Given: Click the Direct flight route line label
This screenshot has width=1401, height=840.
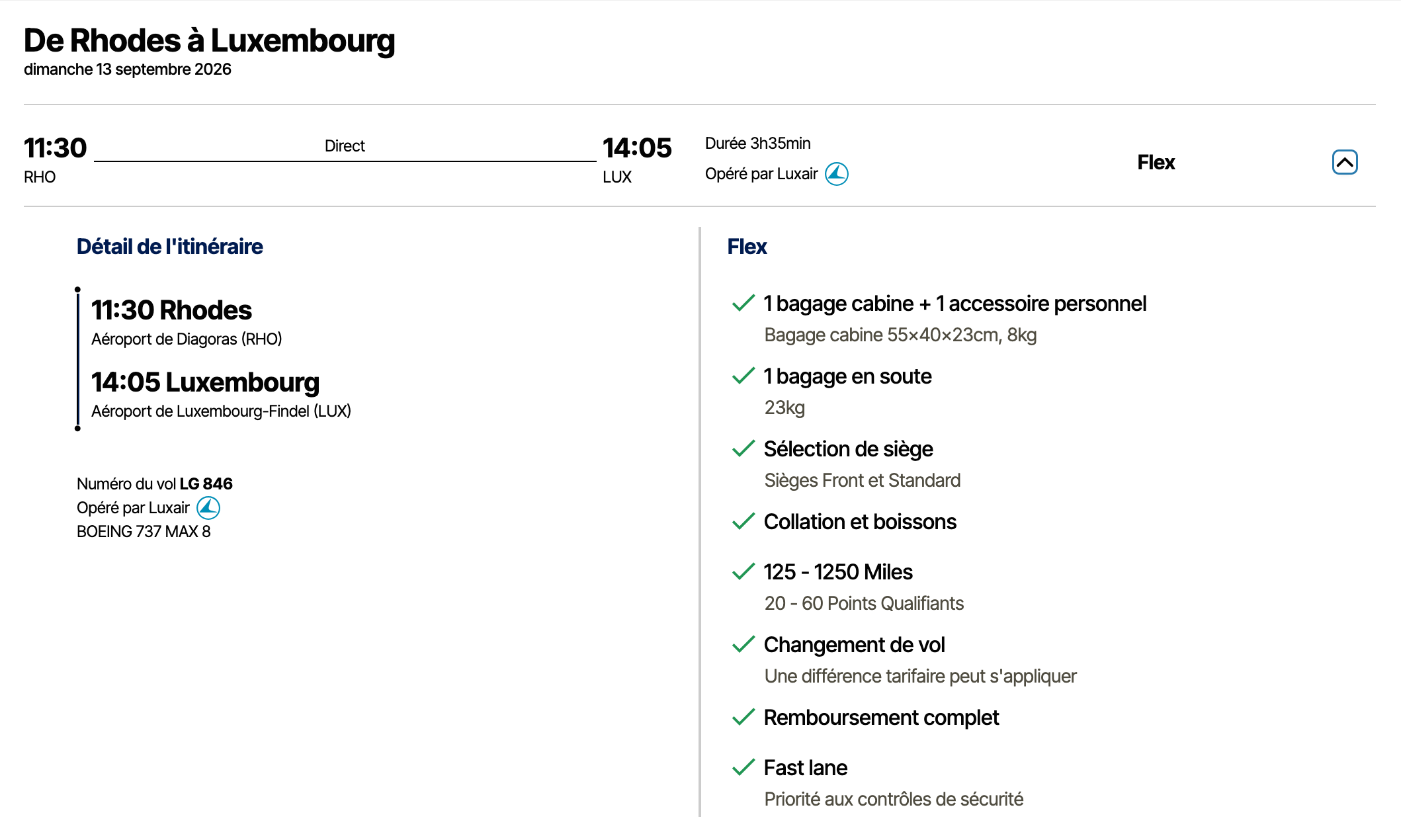Looking at the screenshot, I should (x=345, y=146).
